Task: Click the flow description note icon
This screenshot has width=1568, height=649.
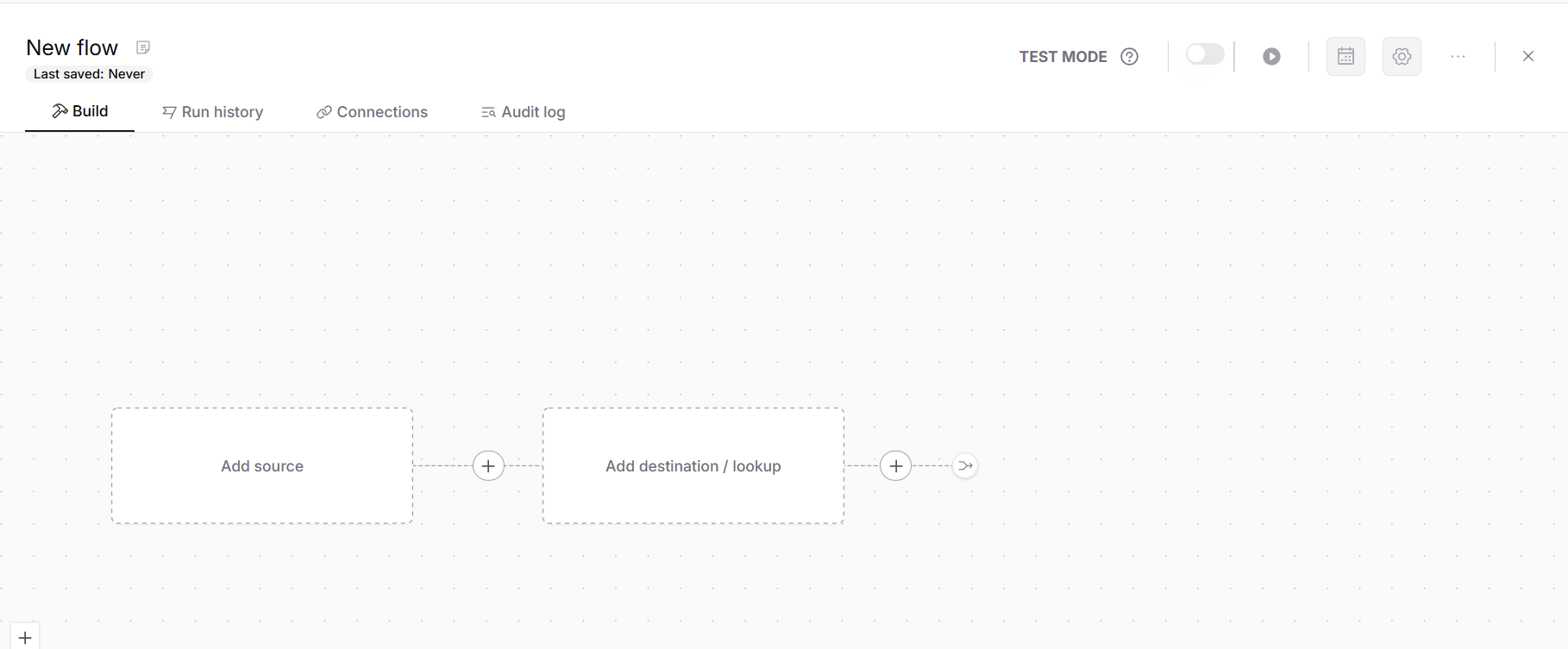Action: coord(143,47)
